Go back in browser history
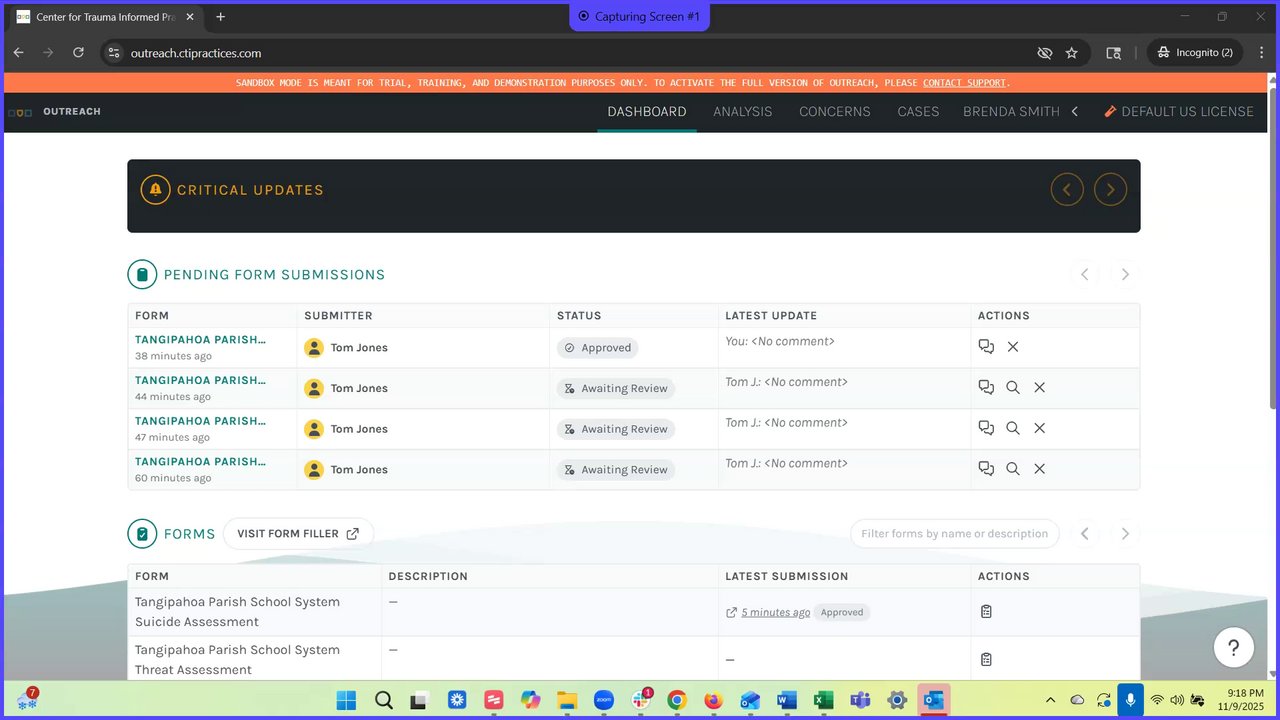Screen dimensions: 1280x720 point(18,53)
